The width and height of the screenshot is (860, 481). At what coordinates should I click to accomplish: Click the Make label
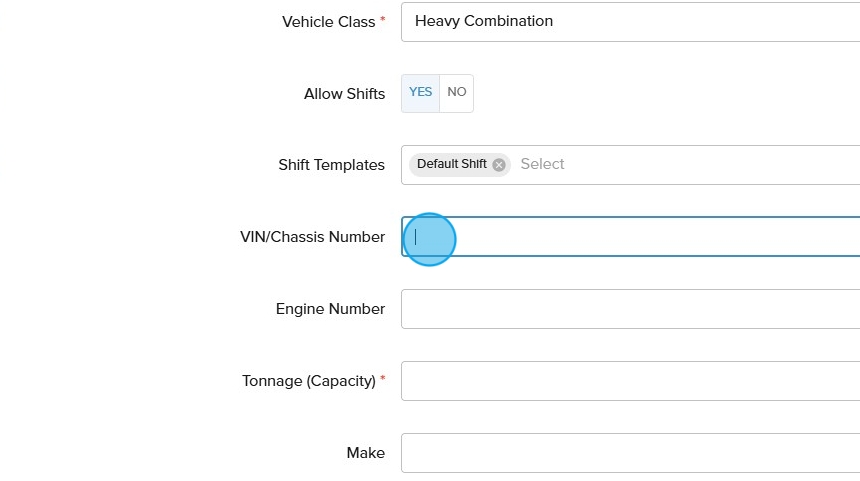coord(365,453)
